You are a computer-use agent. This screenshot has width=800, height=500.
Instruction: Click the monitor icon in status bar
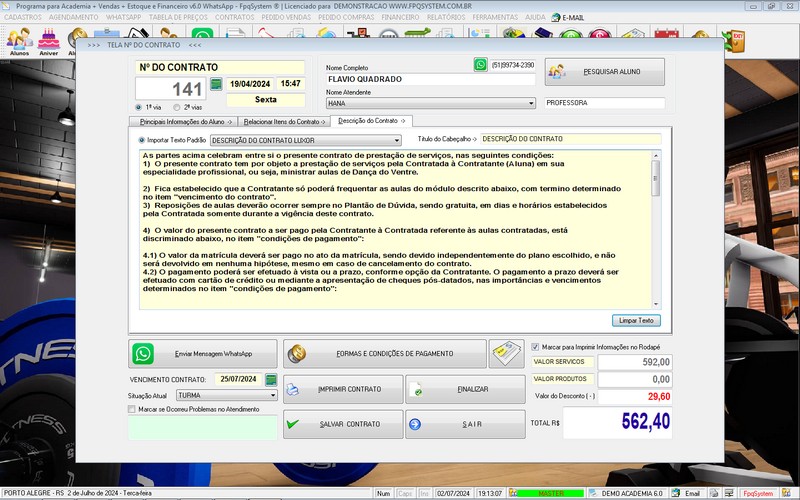coord(729,493)
